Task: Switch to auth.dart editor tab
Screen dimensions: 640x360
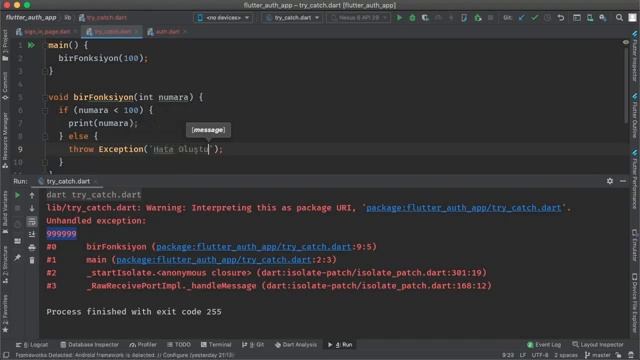Action: click(x=166, y=31)
